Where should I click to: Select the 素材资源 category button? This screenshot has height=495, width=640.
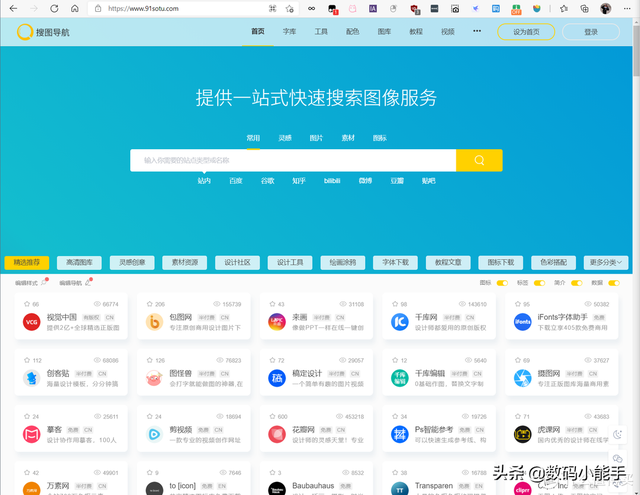coord(184,263)
